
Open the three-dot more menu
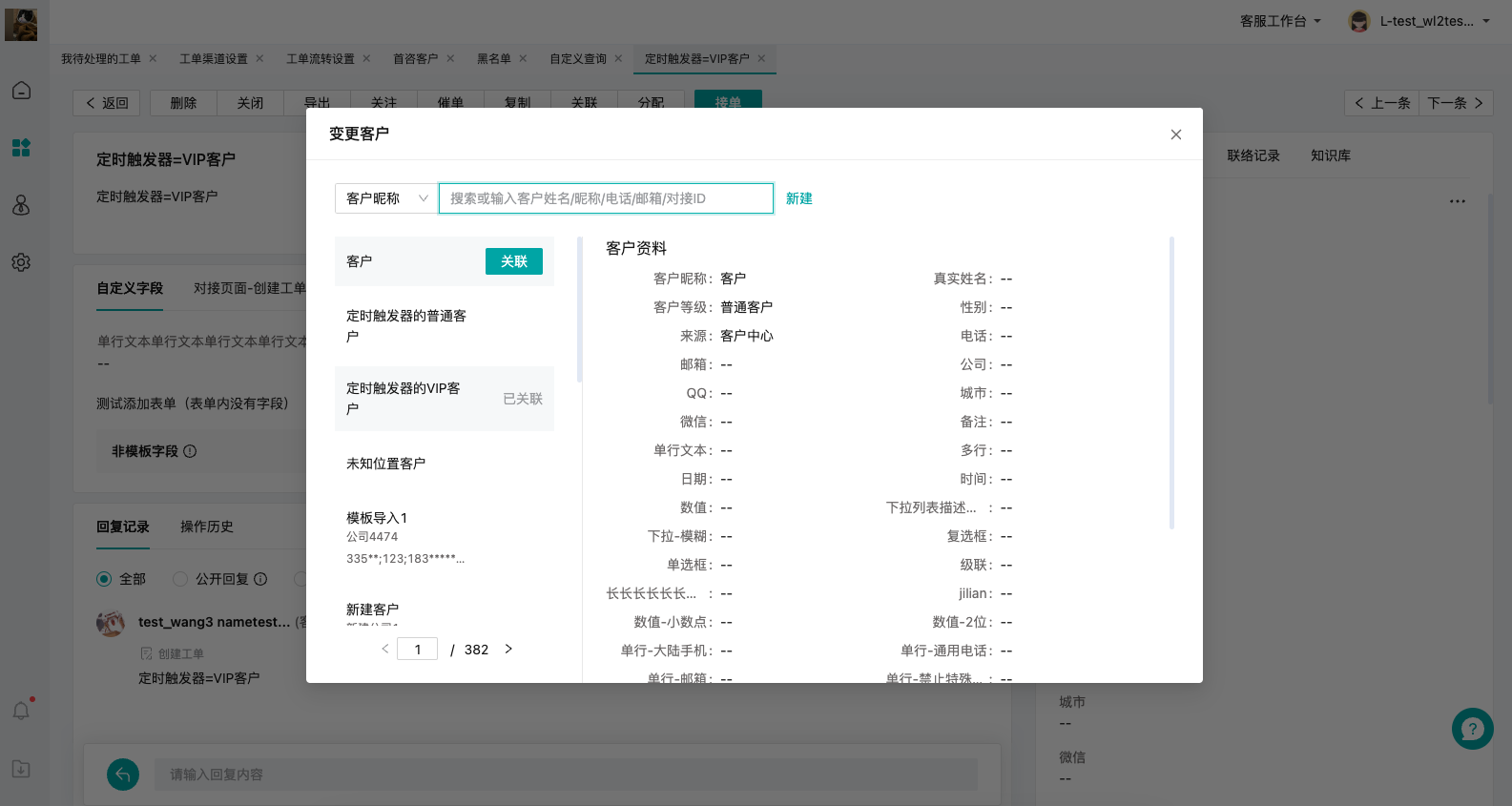click(x=1457, y=201)
